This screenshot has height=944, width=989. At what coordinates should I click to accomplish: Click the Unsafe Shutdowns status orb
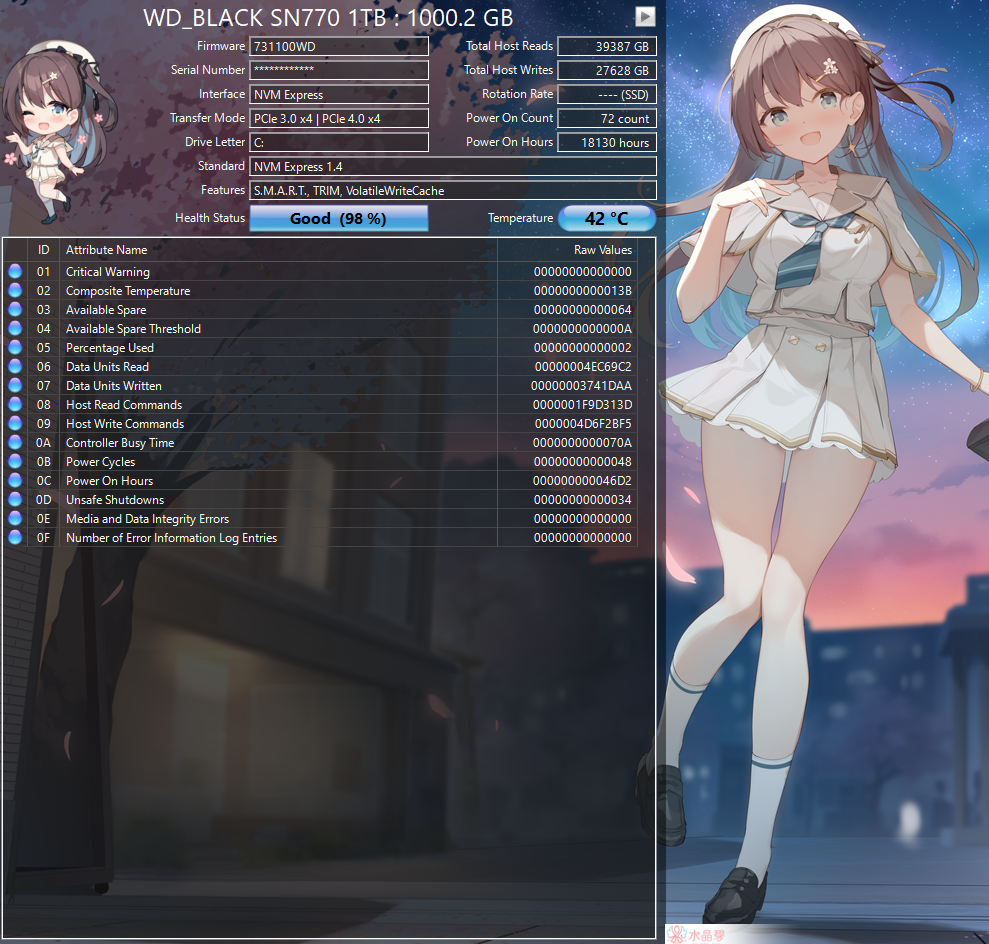point(15,499)
